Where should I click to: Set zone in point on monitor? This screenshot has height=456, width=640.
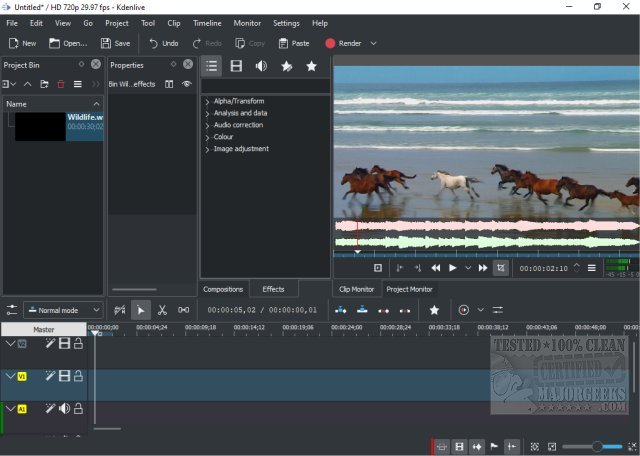[399, 268]
